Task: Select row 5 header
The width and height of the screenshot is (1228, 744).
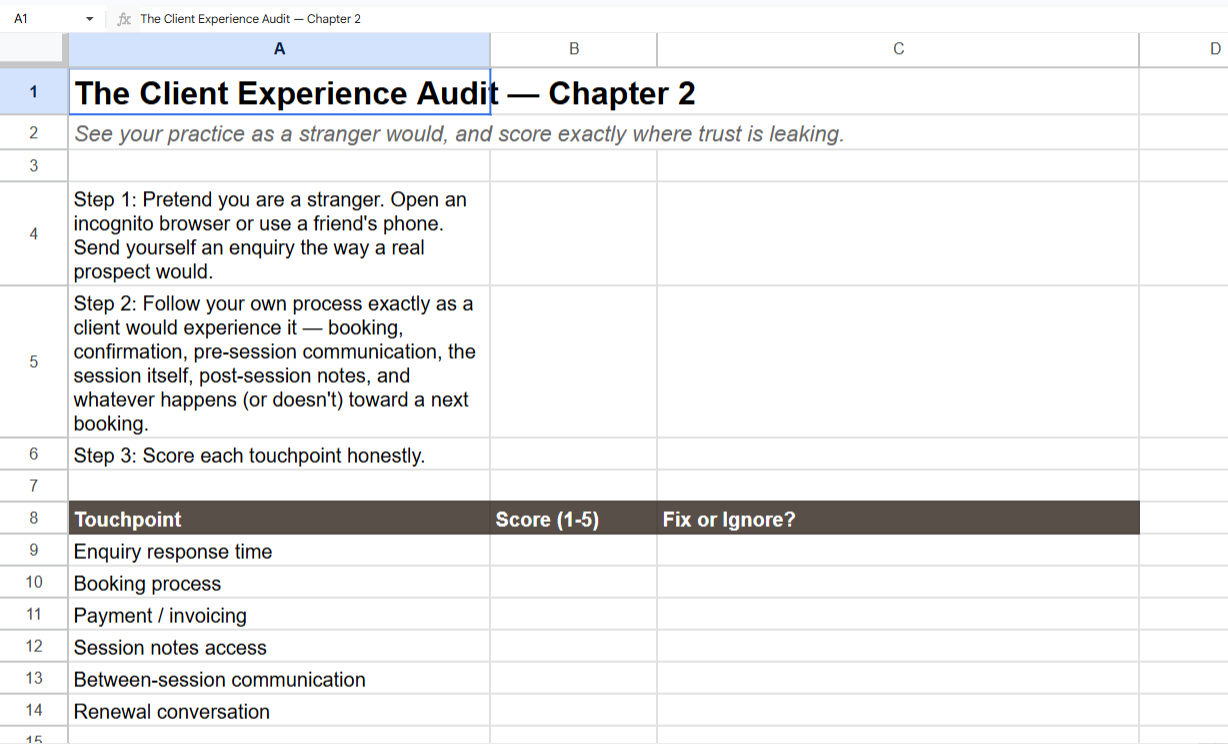Action: (33, 362)
